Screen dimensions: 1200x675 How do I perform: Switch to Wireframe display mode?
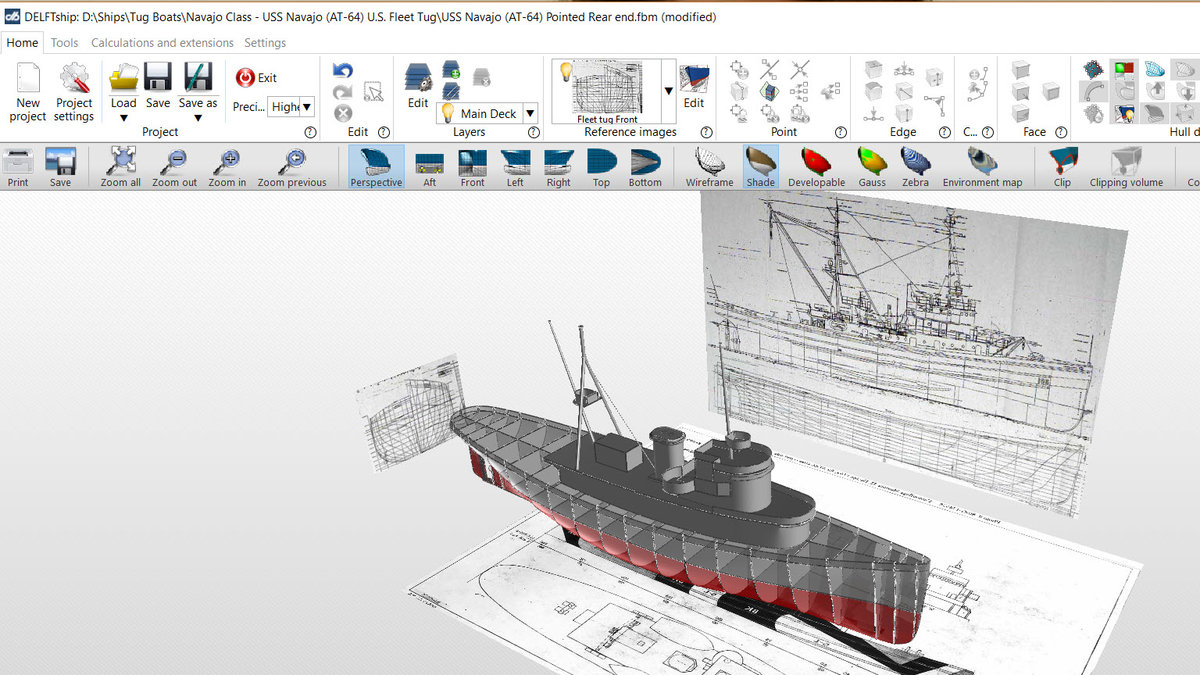pyautogui.click(x=709, y=167)
